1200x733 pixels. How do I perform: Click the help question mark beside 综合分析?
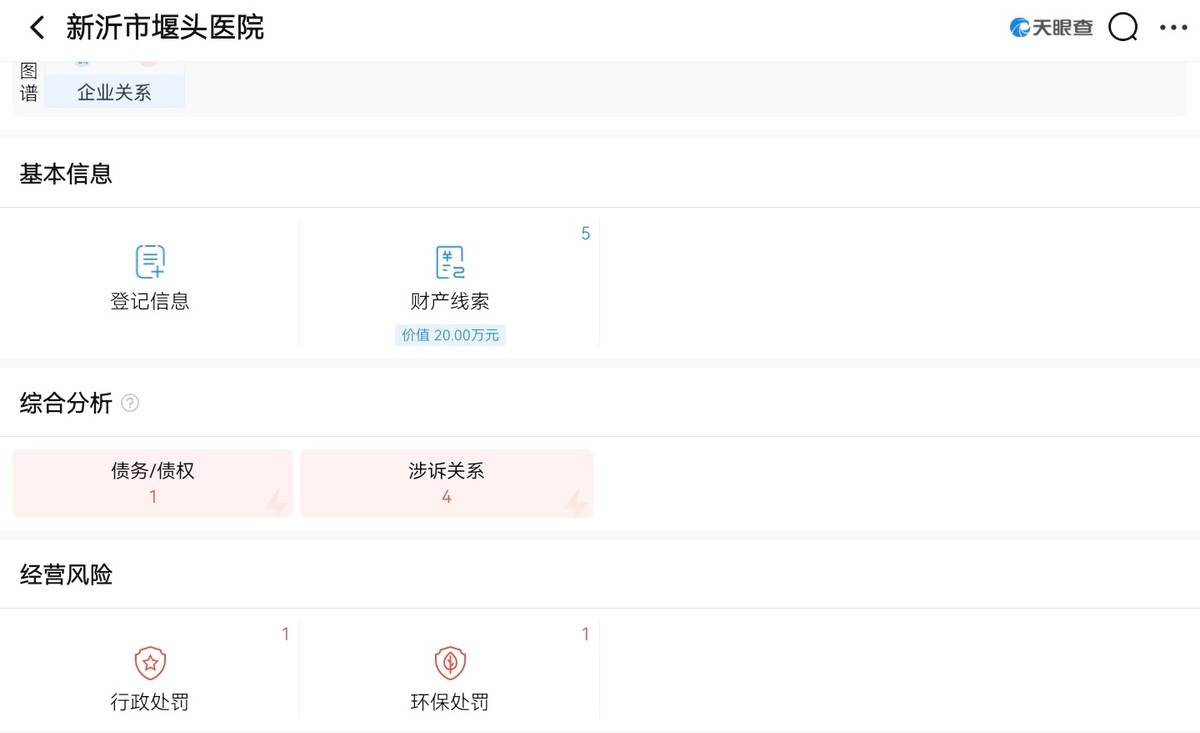(x=129, y=403)
